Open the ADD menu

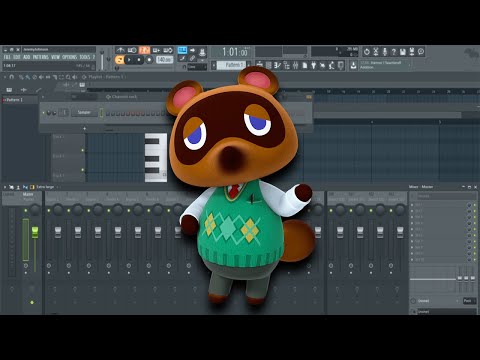pyautogui.click(x=27, y=57)
